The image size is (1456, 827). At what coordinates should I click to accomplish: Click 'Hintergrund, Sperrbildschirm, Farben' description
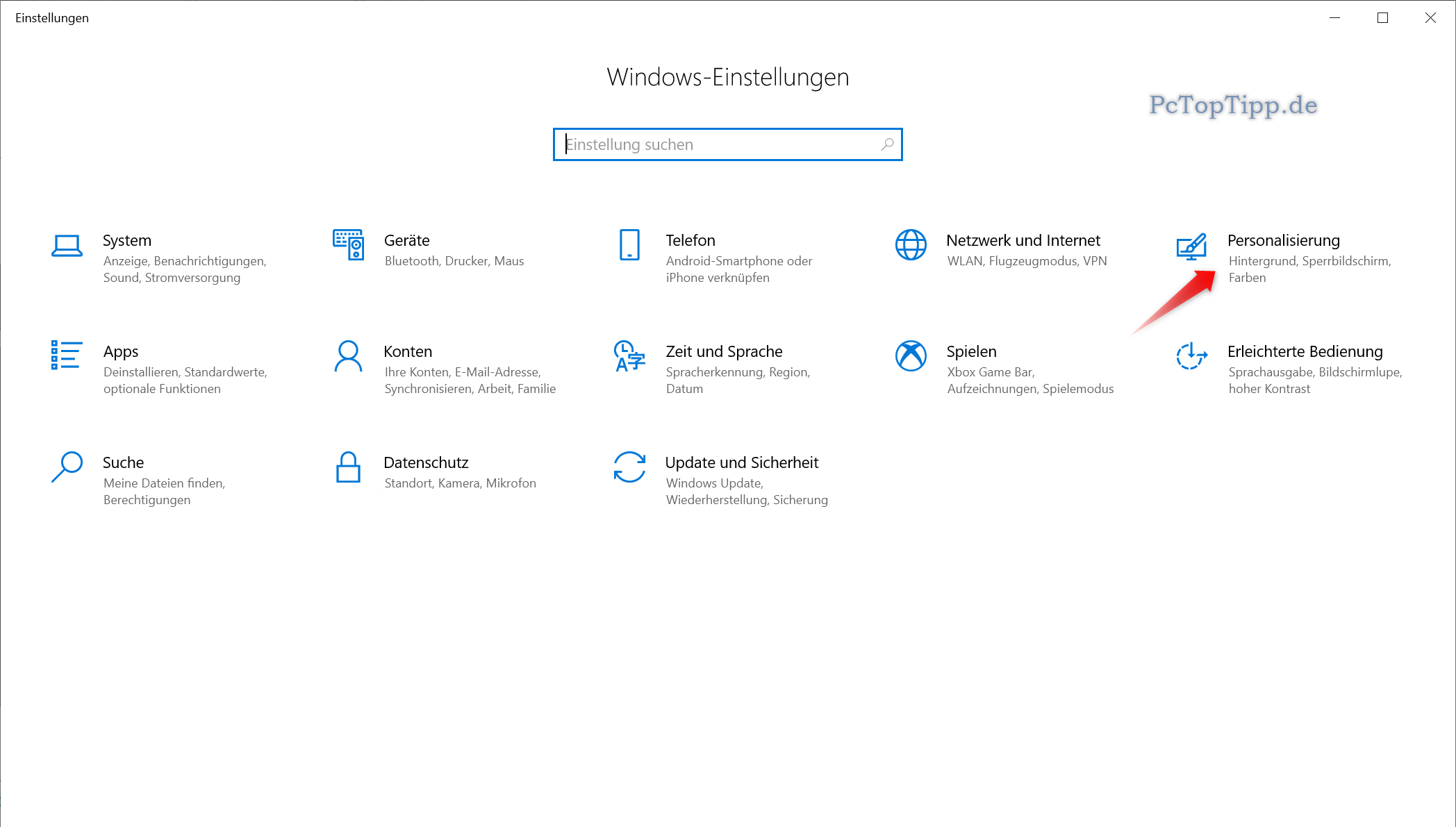click(1309, 269)
